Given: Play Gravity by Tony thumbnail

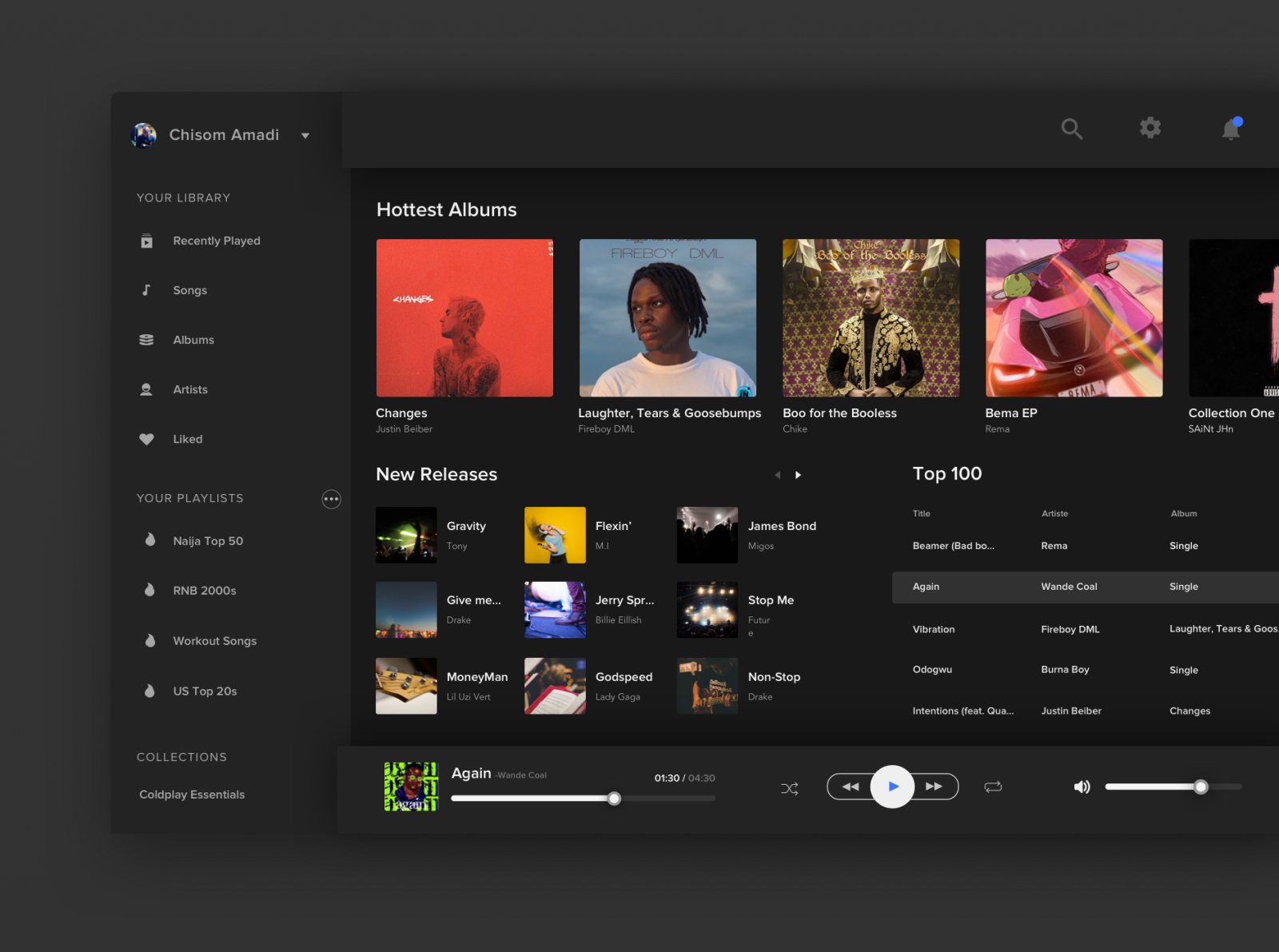Looking at the screenshot, I should click(406, 535).
